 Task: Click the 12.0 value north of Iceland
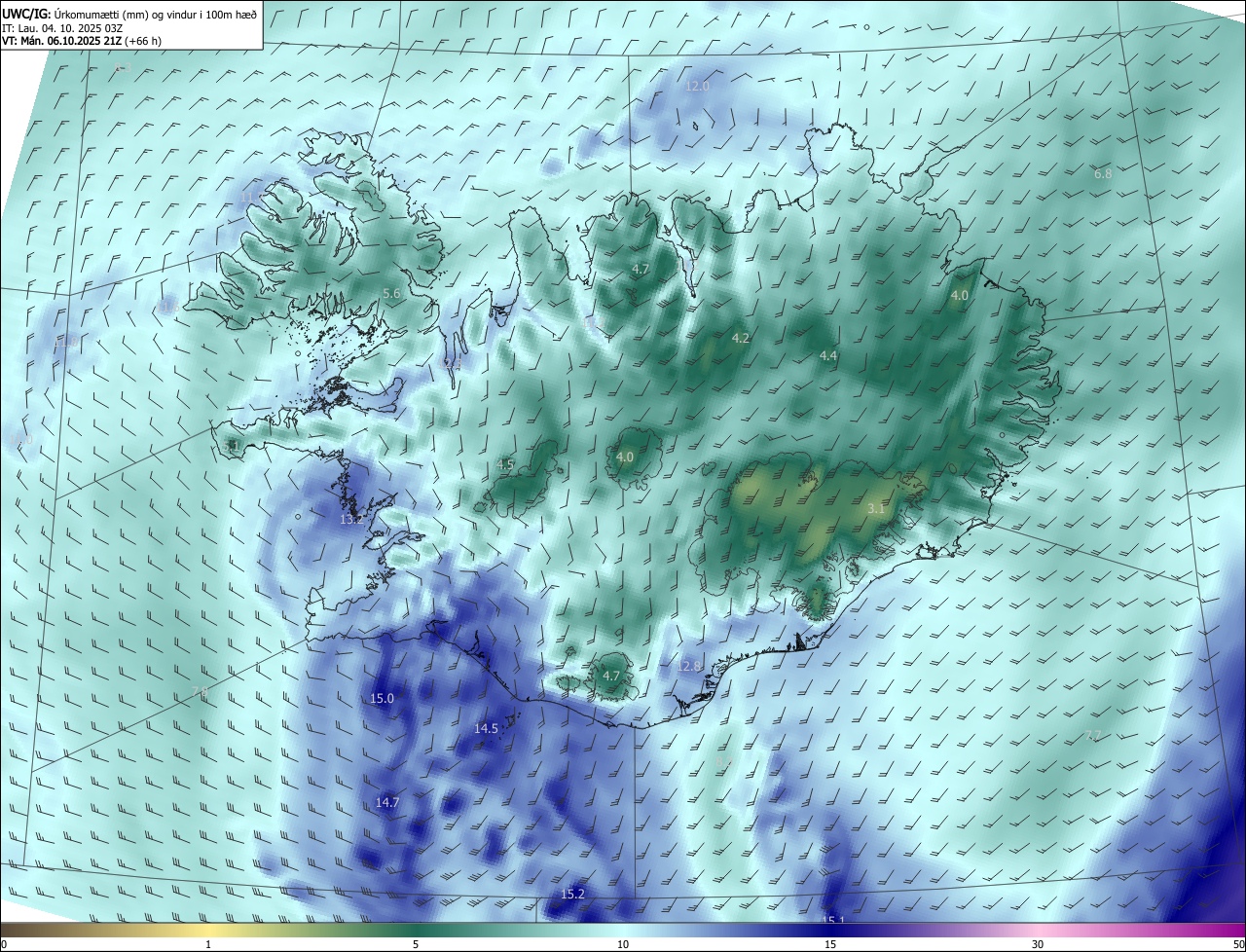coord(697,87)
